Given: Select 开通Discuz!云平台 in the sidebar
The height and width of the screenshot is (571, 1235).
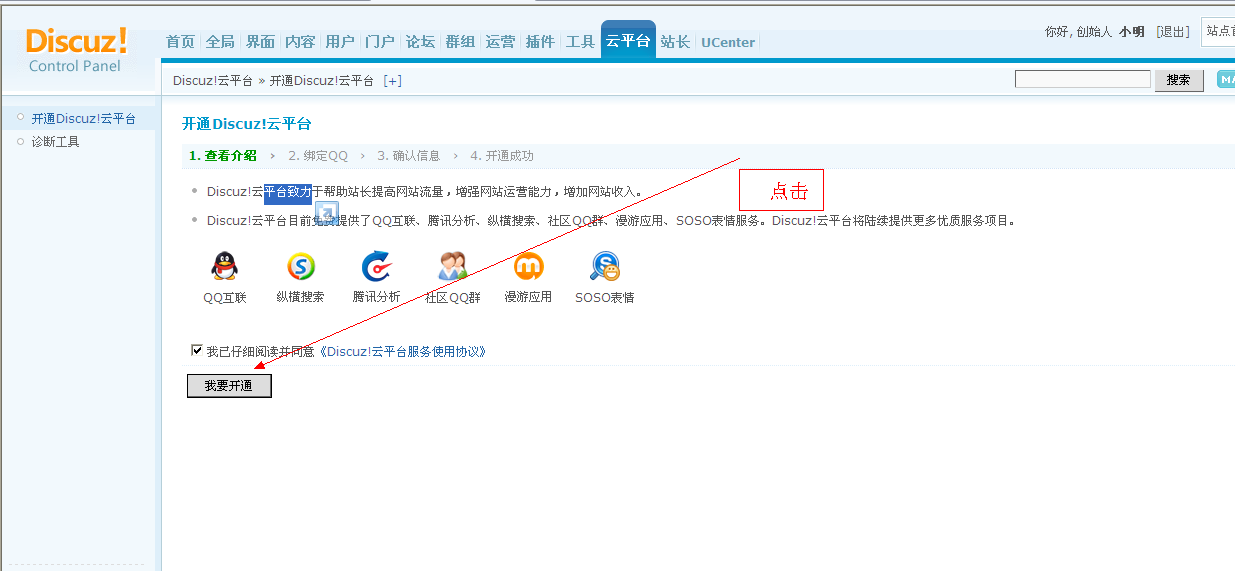Looking at the screenshot, I should coord(83,118).
